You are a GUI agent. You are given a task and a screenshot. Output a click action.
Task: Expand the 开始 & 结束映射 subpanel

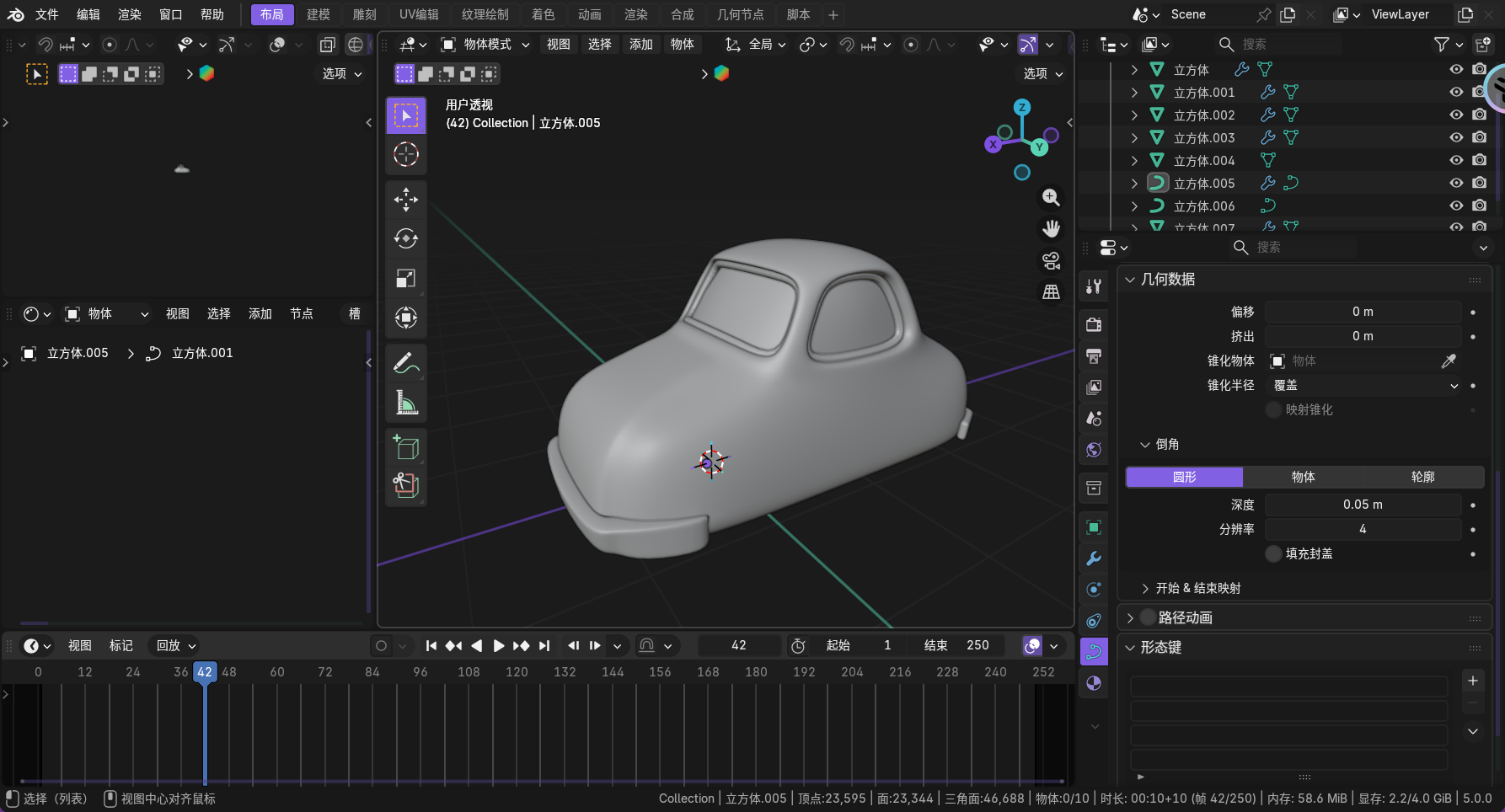click(1145, 588)
